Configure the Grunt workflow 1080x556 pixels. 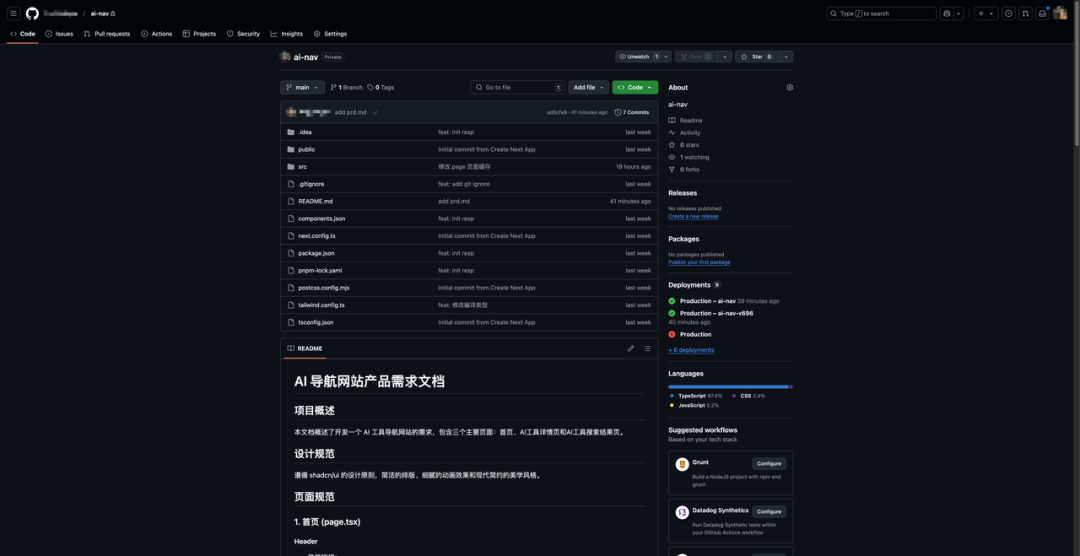click(769, 464)
